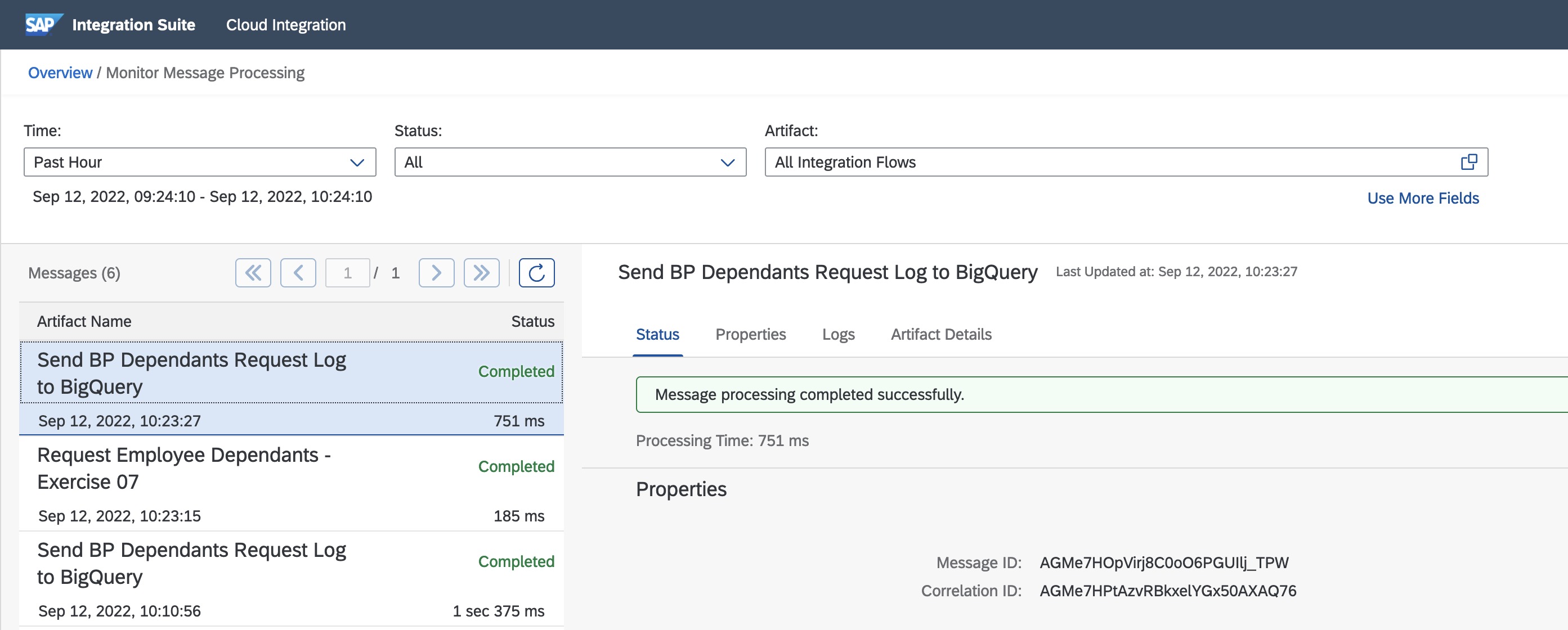Click the Sep 12, 2022, 10:23:15 timestamp
The height and width of the screenshot is (630, 1568).
tap(119, 516)
